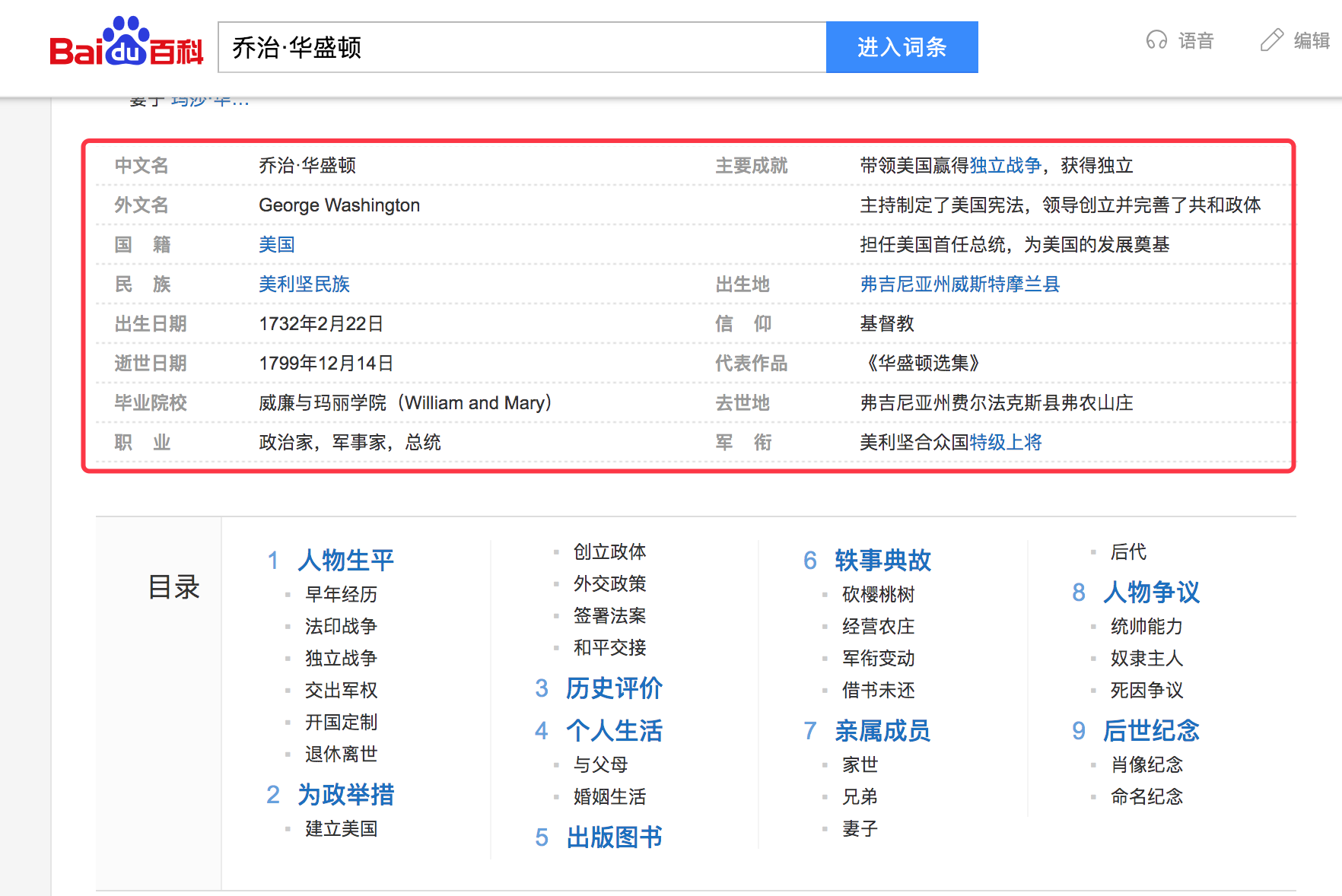Visit the 美国 nationality link
Viewport: 1342px width, 896px height.
coord(275,244)
